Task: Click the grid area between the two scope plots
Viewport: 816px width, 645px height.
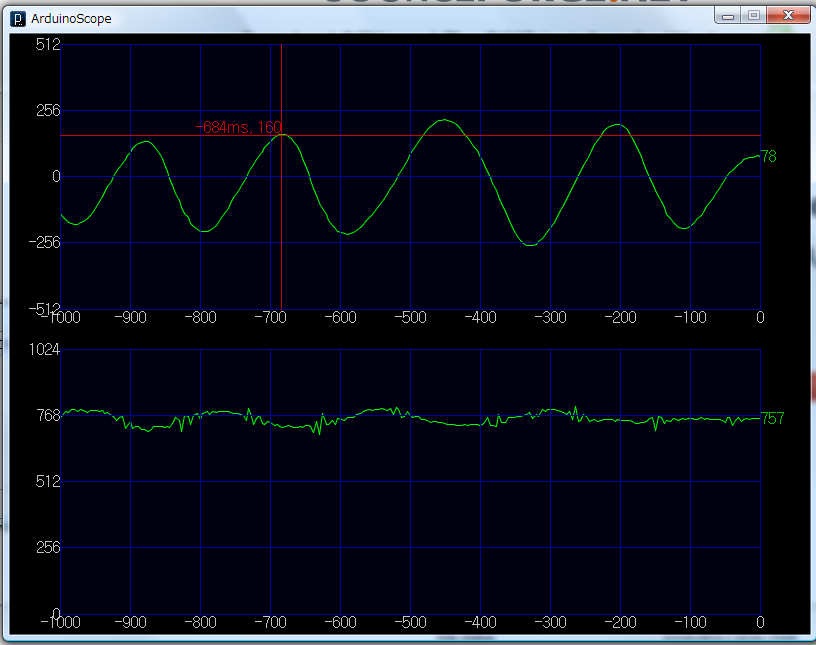Action: pyautogui.click(x=400, y=332)
